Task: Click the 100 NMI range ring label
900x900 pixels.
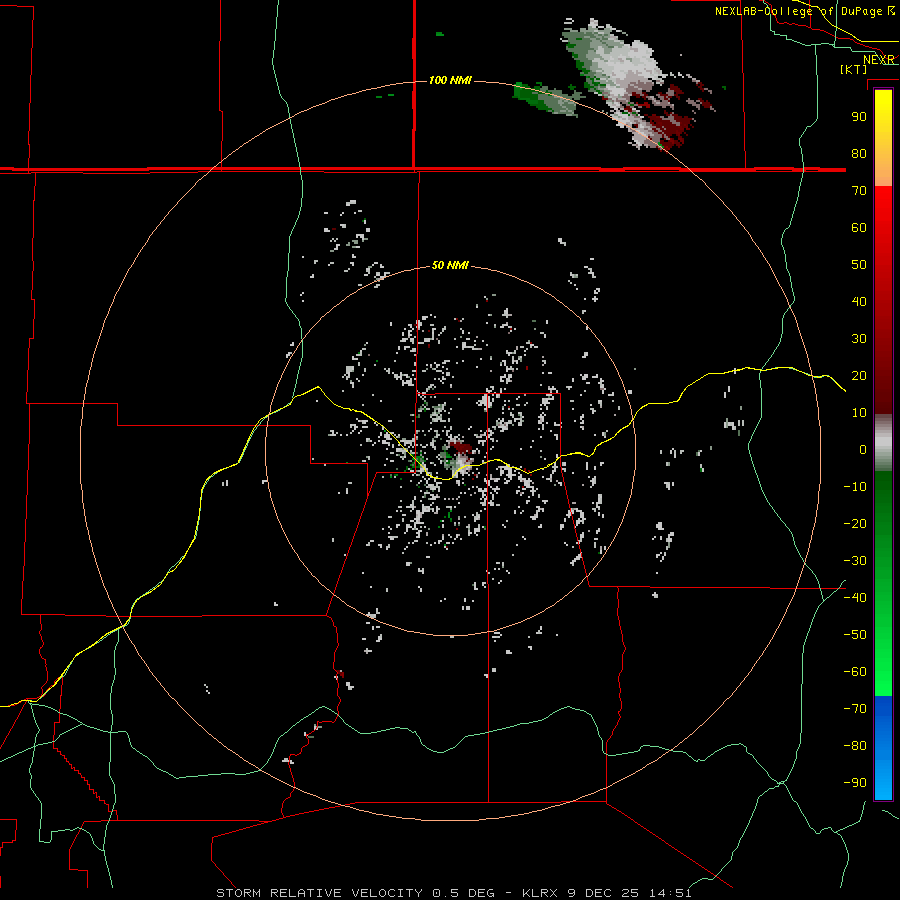Action: tap(450, 80)
